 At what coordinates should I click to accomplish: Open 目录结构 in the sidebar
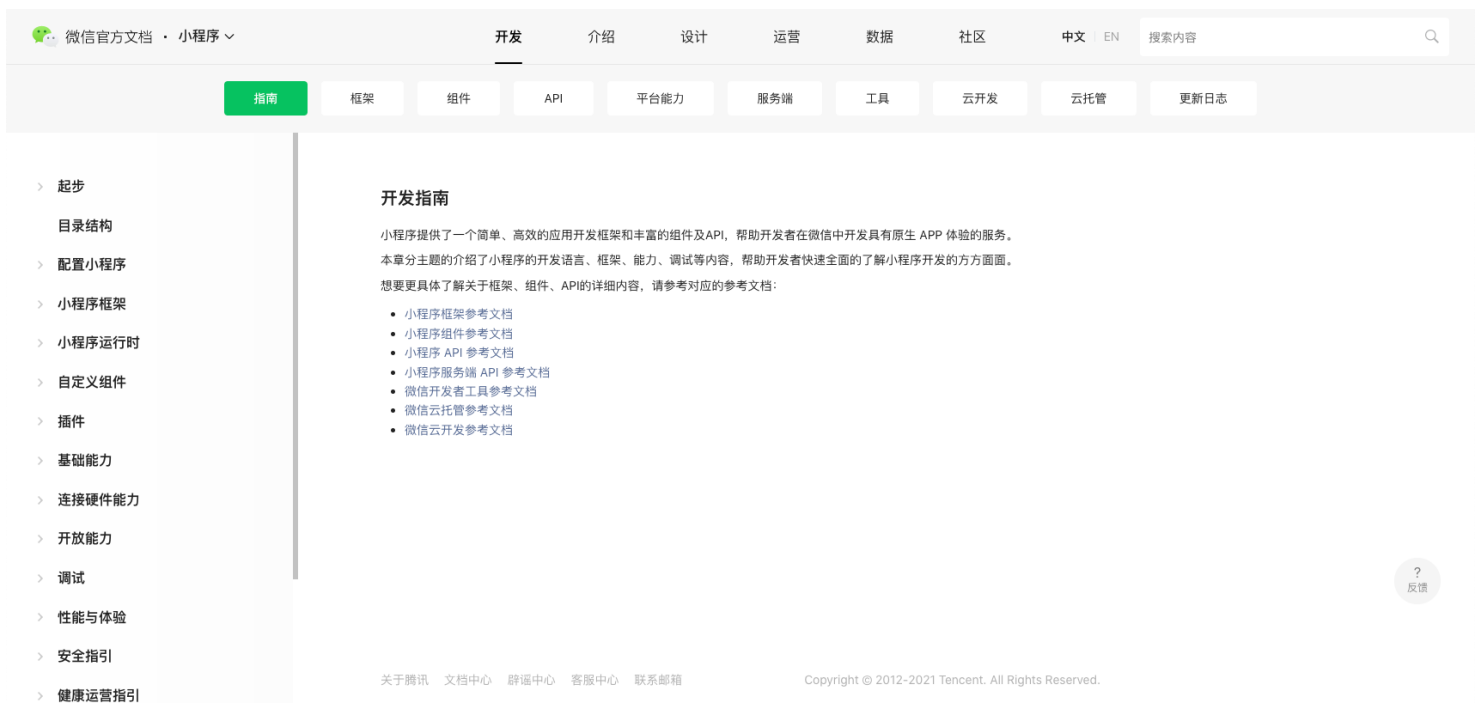click(85, 225)
